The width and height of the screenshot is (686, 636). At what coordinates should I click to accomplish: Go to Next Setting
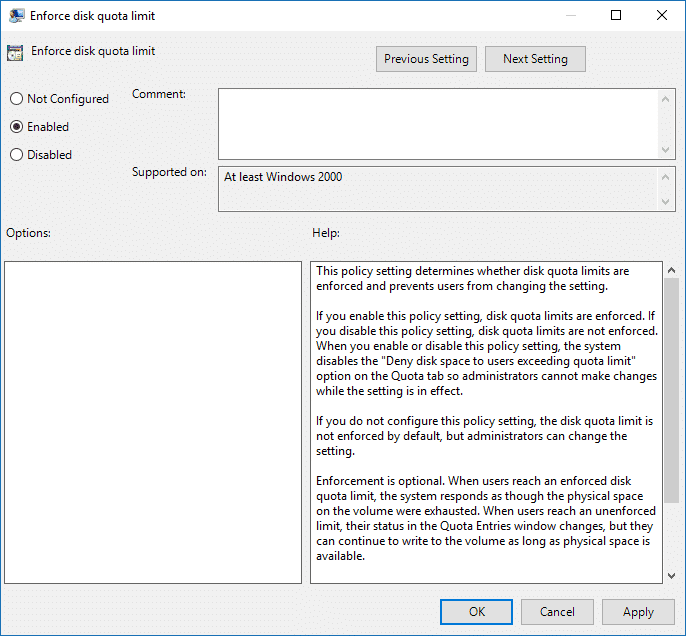pyautogui.click(x=535, y=59)
